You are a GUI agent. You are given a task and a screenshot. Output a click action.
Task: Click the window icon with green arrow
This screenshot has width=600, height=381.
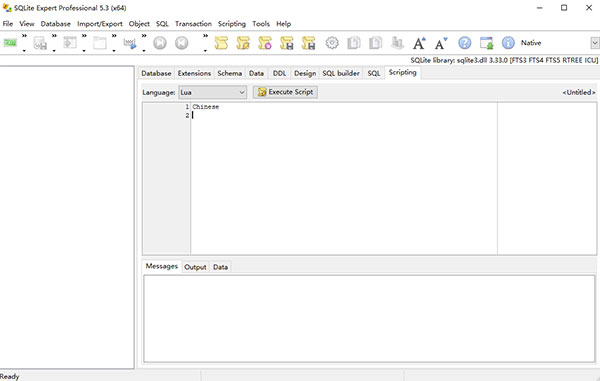(x=486, y=43)
